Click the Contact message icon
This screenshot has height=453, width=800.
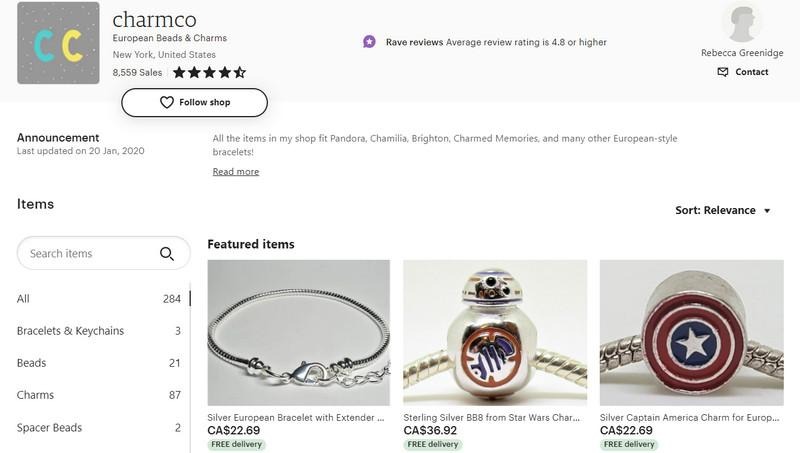[723, 72]
